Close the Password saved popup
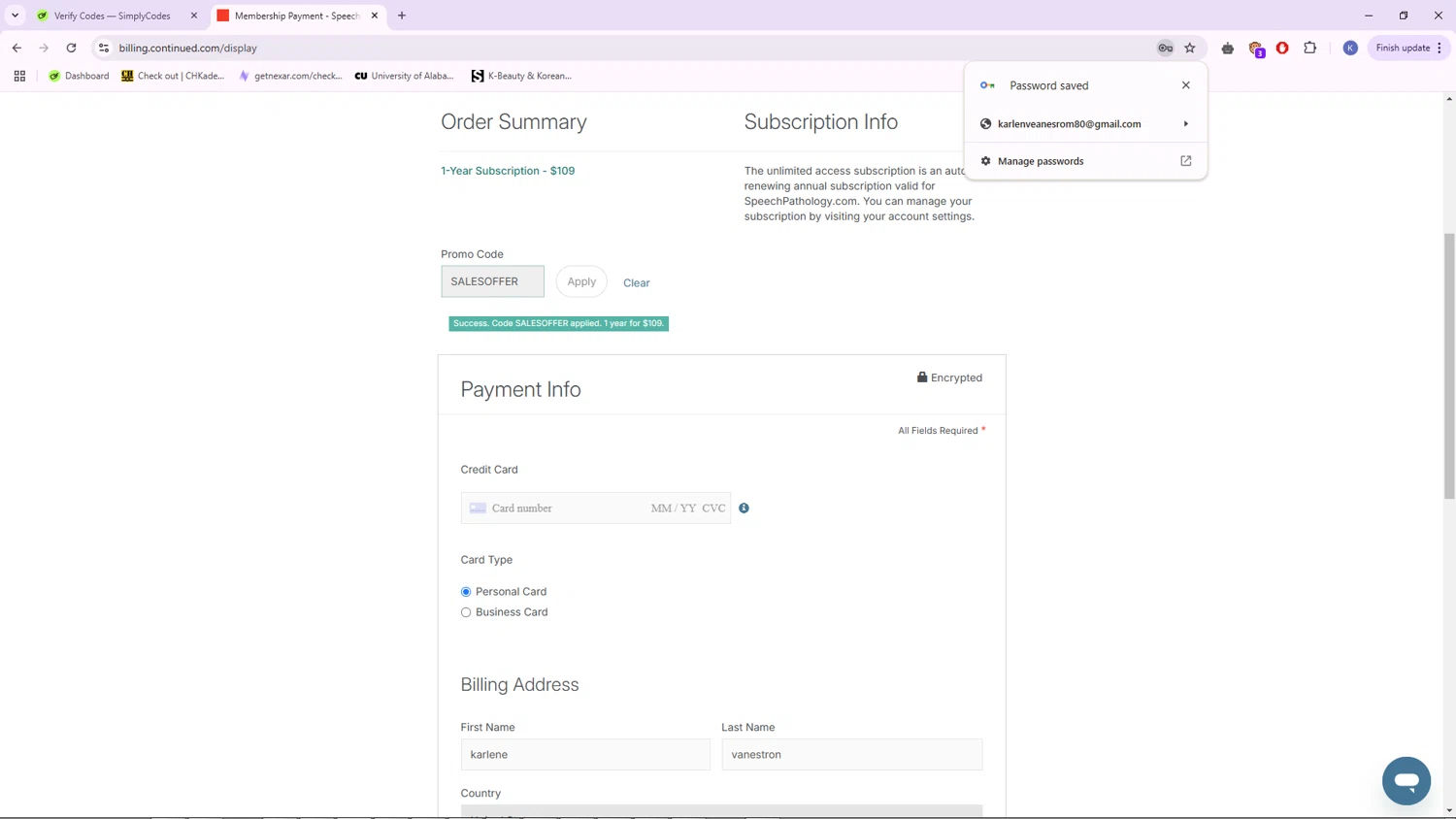This screenshot has width=1456, height=819. 1185,85
